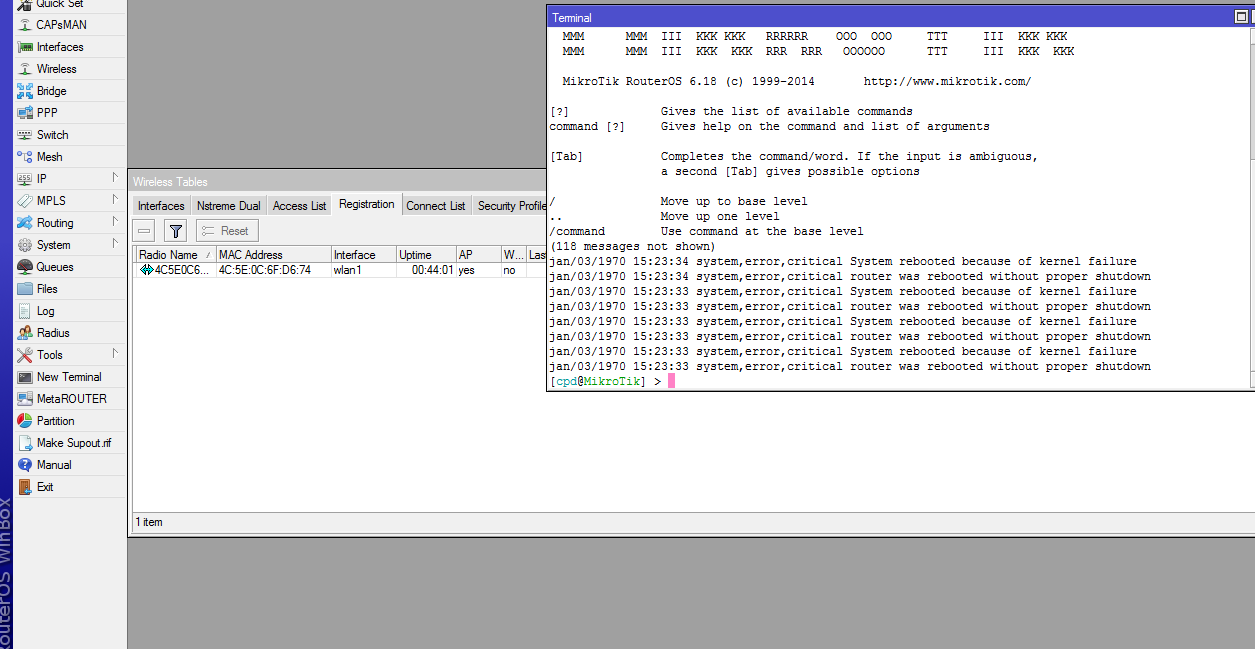The width and height of the screenshot is (1255, 649).
Task: Sort by the Uptime column header
Action: click(426, 255)
